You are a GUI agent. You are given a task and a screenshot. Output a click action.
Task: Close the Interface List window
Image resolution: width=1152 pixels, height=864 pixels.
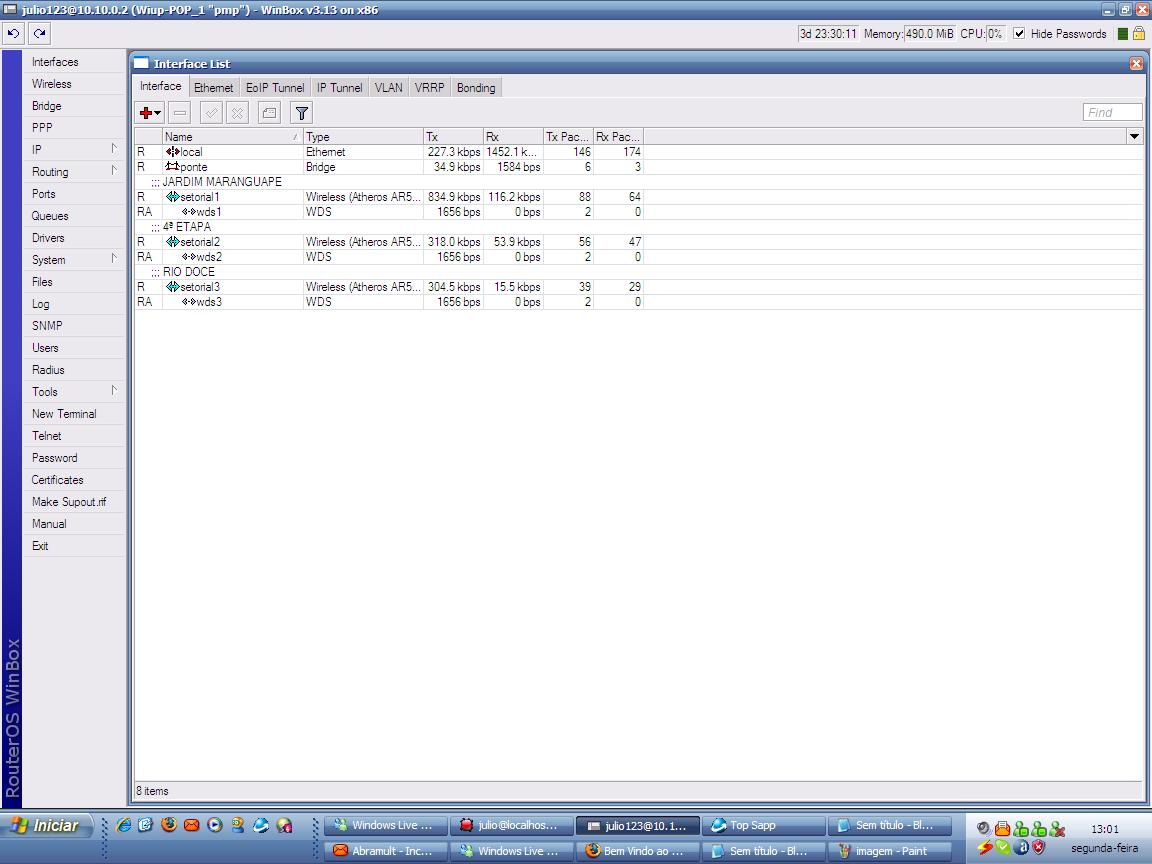click(1136, 64)
